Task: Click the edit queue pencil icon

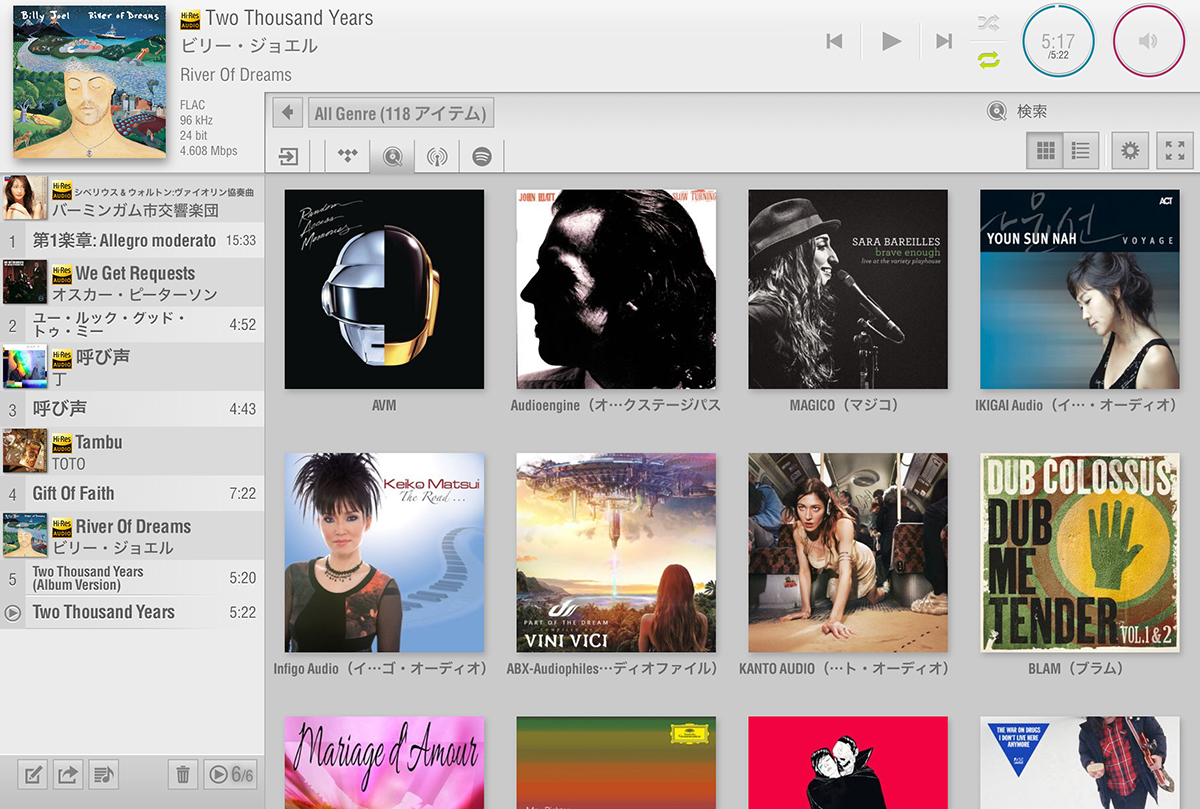Action: 34,773
